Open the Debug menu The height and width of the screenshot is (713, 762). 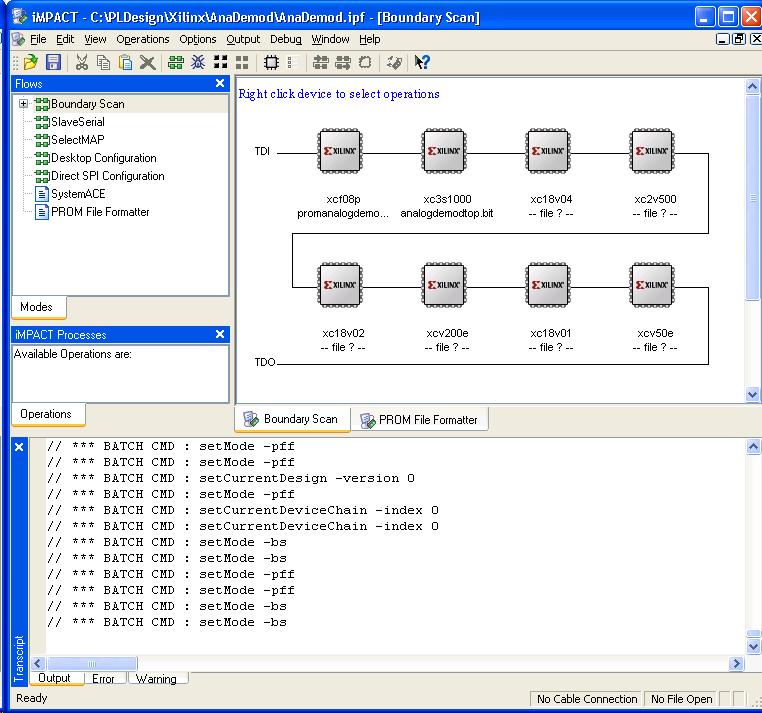pyautogui.click(x=285, y=39)
